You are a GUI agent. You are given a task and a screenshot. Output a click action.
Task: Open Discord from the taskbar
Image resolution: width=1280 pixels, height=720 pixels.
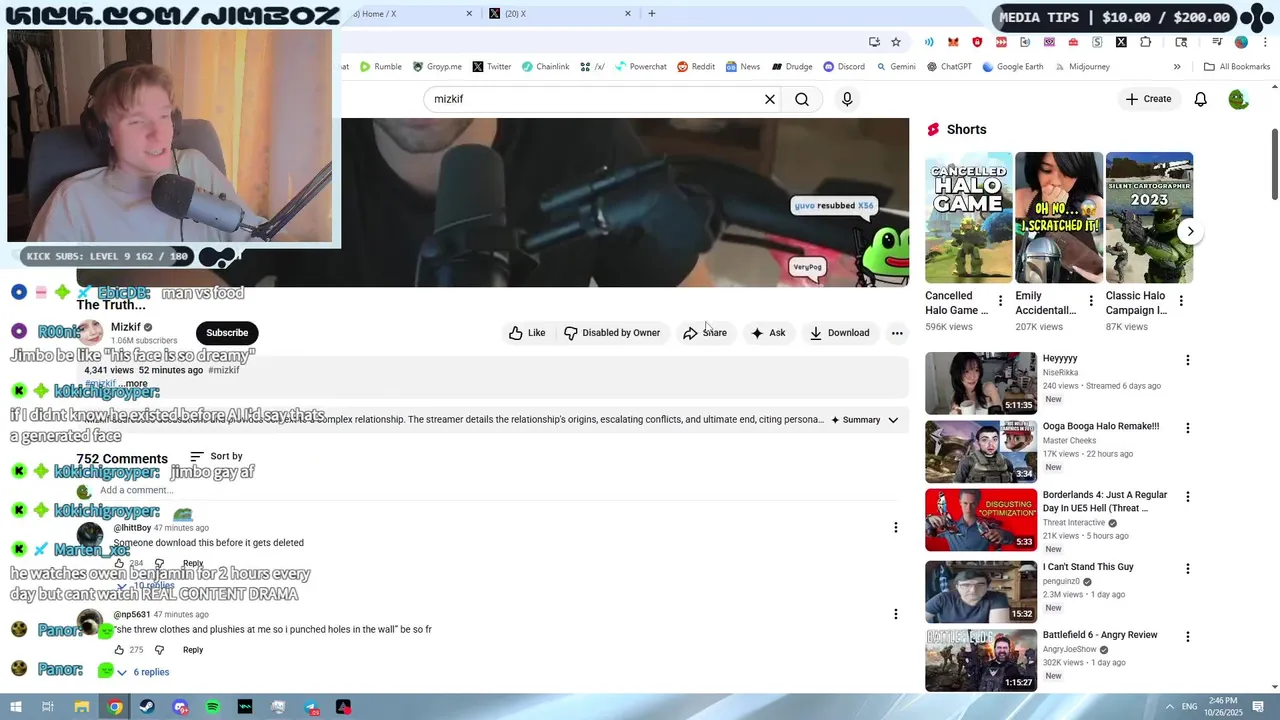coord(180,707)
